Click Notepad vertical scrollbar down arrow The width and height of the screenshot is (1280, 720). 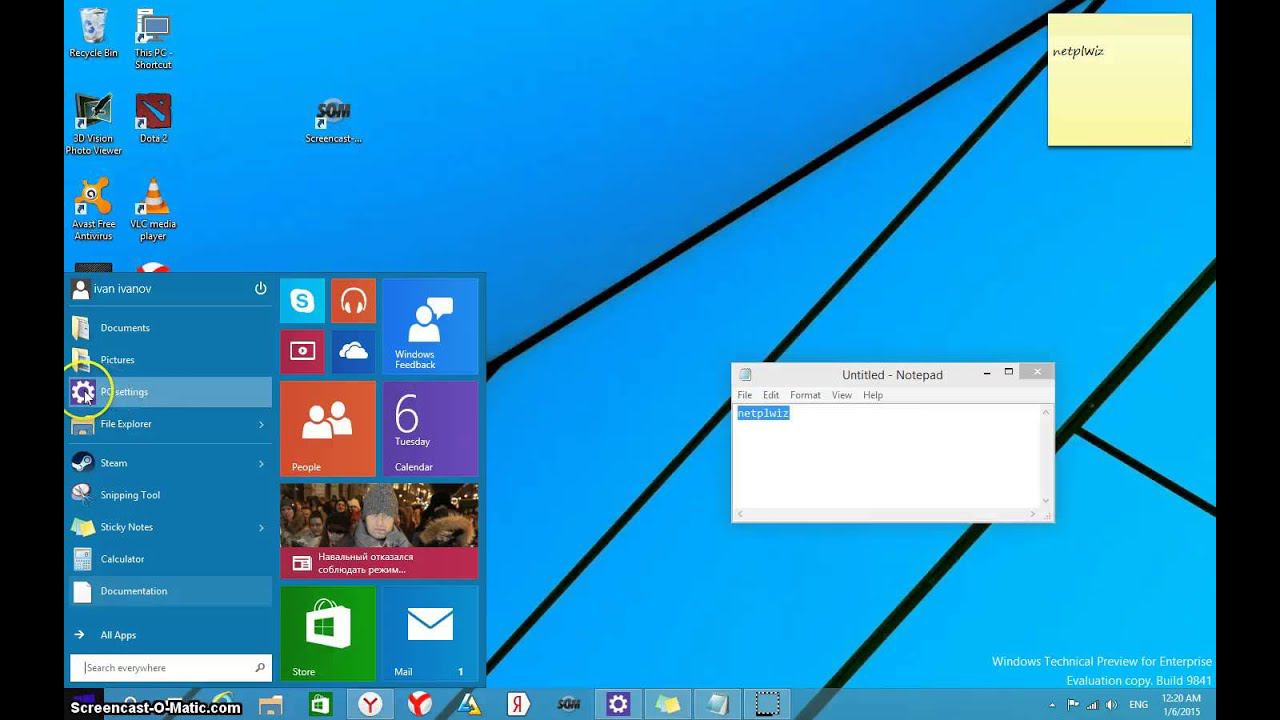[1046, 501]
